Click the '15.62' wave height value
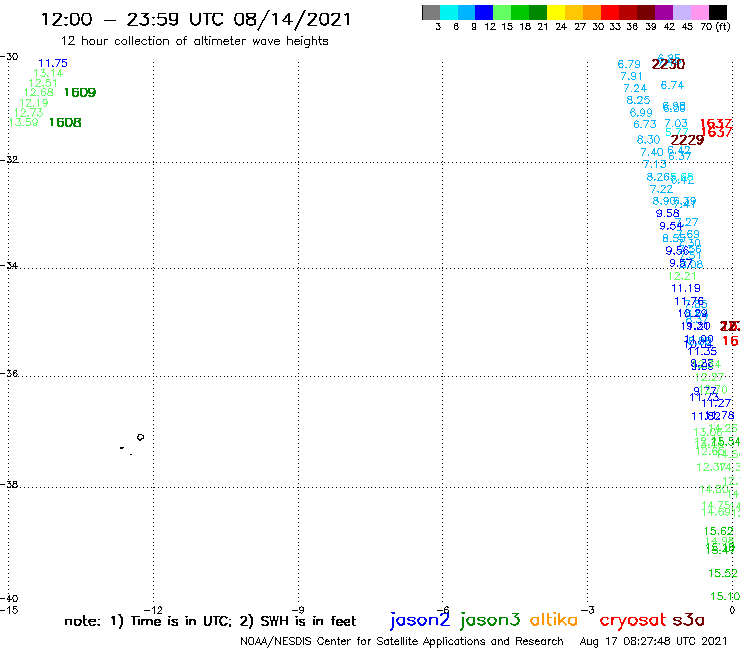Screen dimensions: 740x650 718,532
